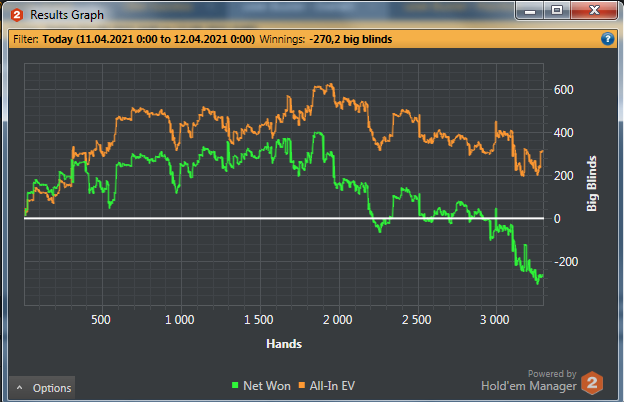624x402 pixels.
Task: Click the Hold'em Manager 2 hexagon logo
Action: tap(592, 383)
